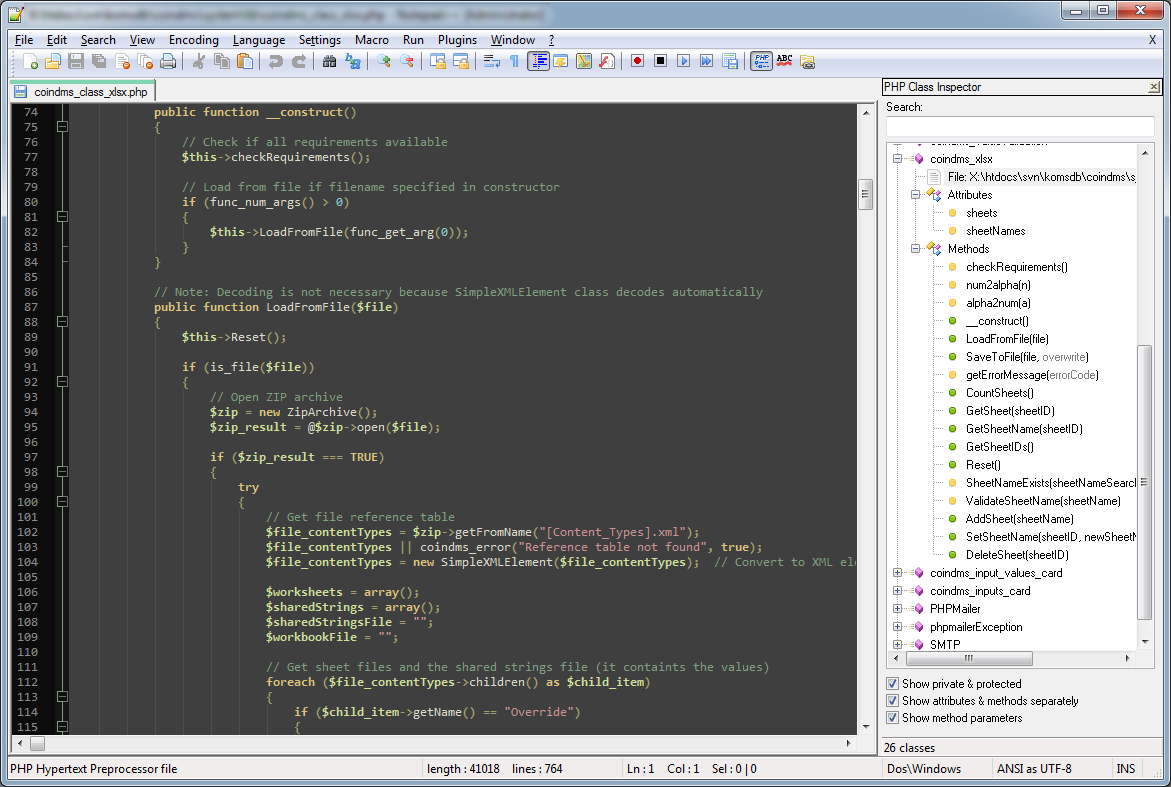1171x787 pixels.
Task: Click the INS insert mode status indicator
Action: pos(1125,768)
